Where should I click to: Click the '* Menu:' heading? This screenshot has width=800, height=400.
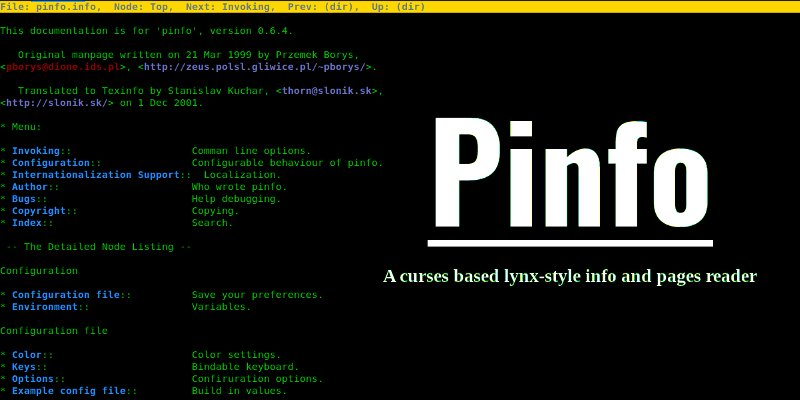[x=21, y=127]
